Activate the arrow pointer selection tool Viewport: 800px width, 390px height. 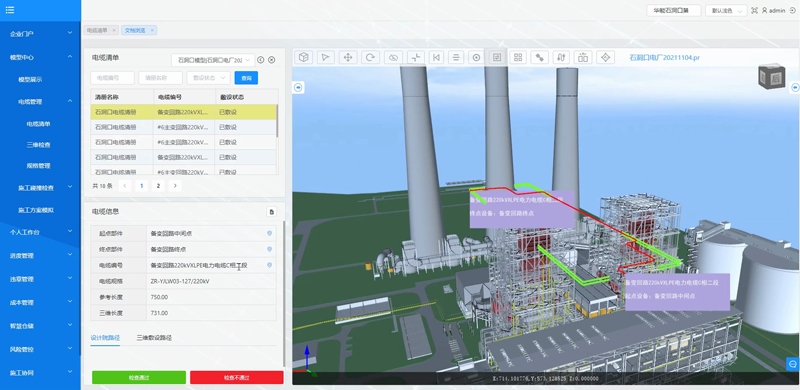(326, 57)
